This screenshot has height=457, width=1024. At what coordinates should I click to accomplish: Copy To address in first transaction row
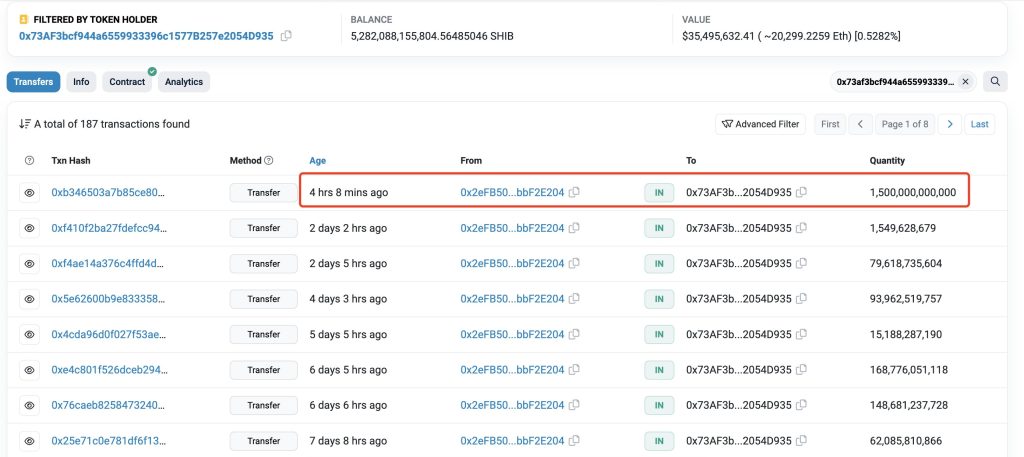click(x=801, y=192)
